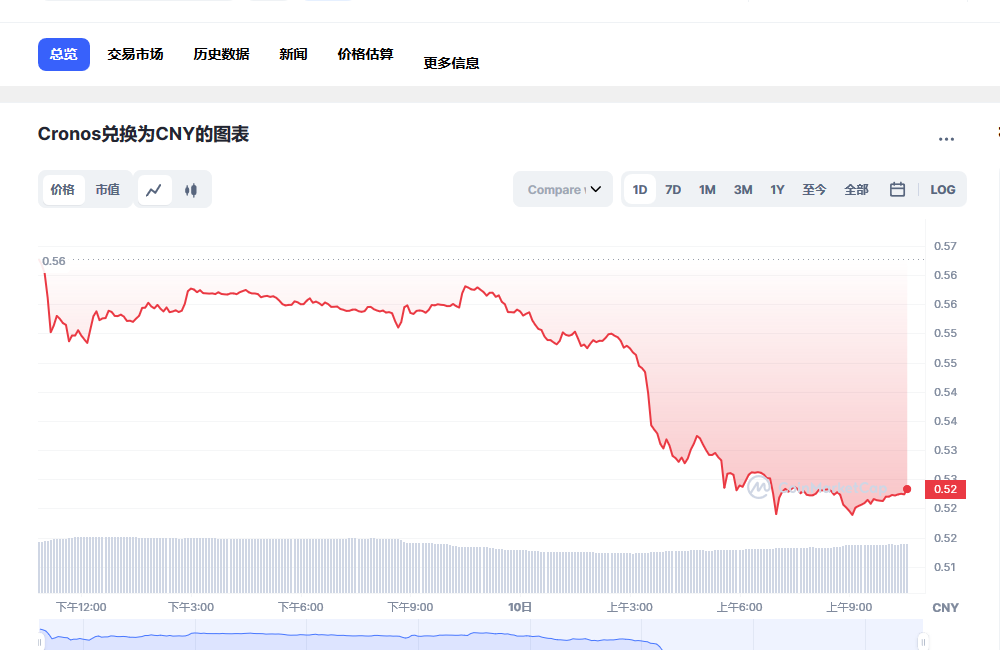Open the 总览 overview tab
This screenshot has height=650, width=1000.
(x=64, y=54)
